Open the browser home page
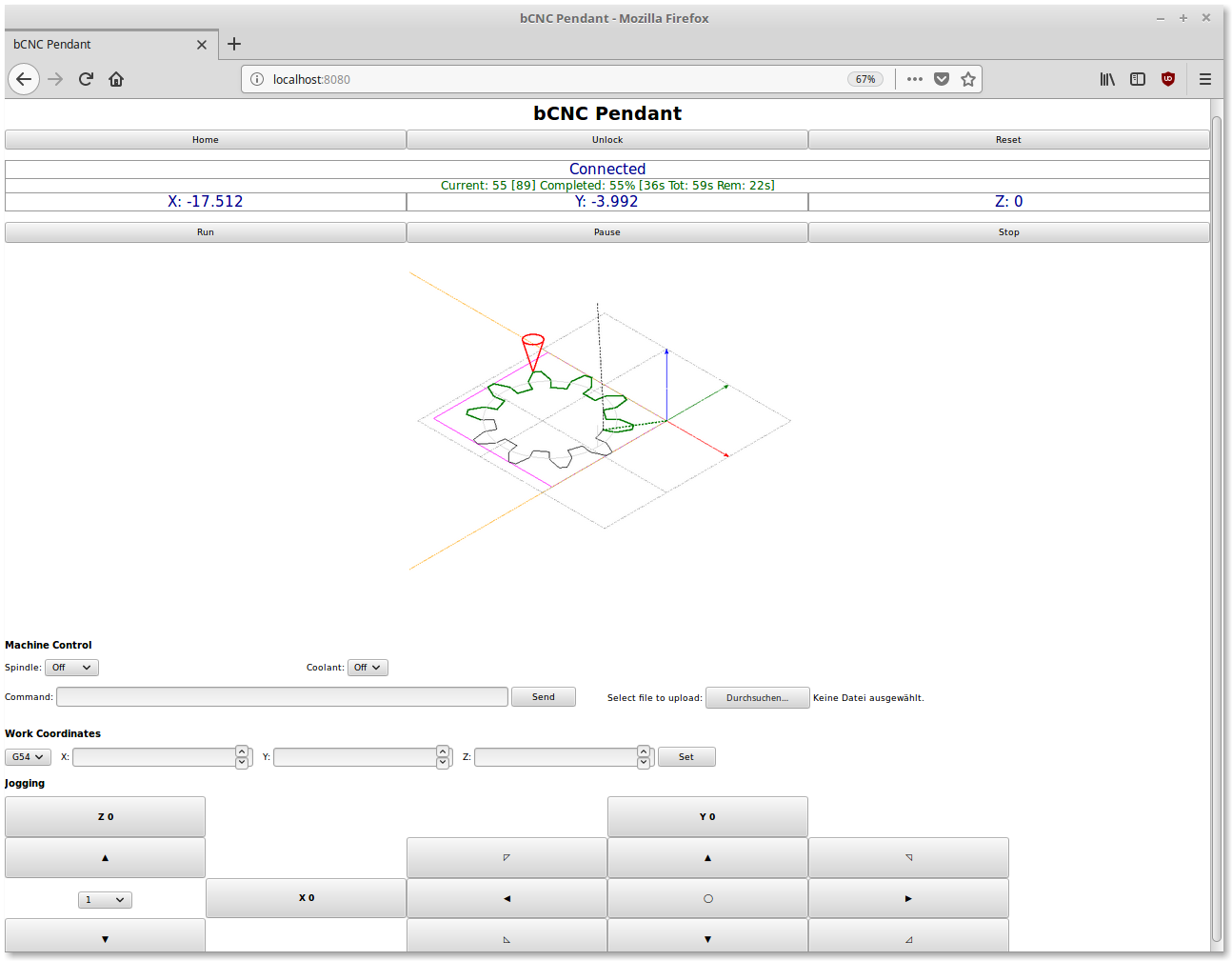Viewport: 1232px width, 961px height. (x=116, y=79)
